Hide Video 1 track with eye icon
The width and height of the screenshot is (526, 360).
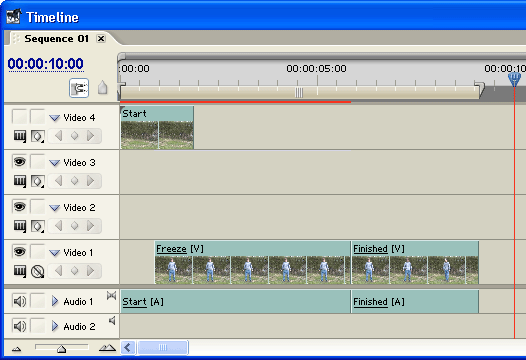point(19,251)
